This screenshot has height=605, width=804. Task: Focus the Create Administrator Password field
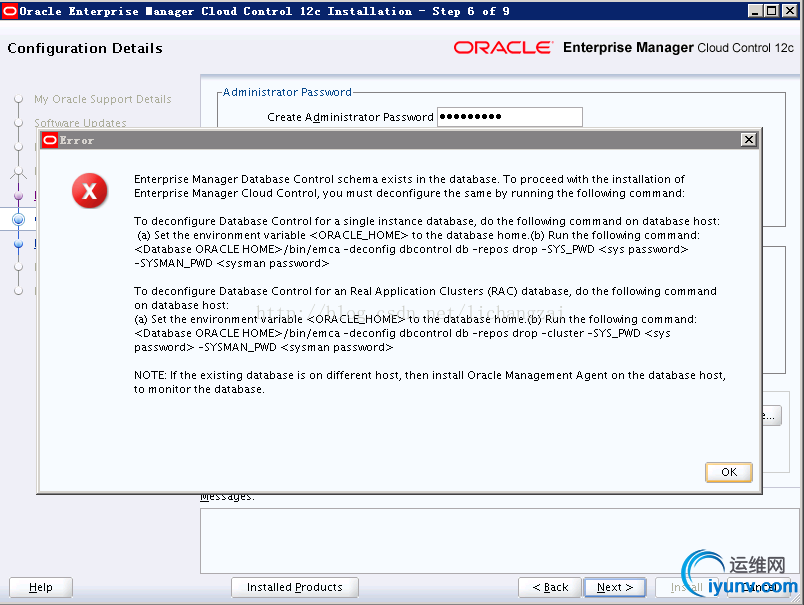click(510, 117)
